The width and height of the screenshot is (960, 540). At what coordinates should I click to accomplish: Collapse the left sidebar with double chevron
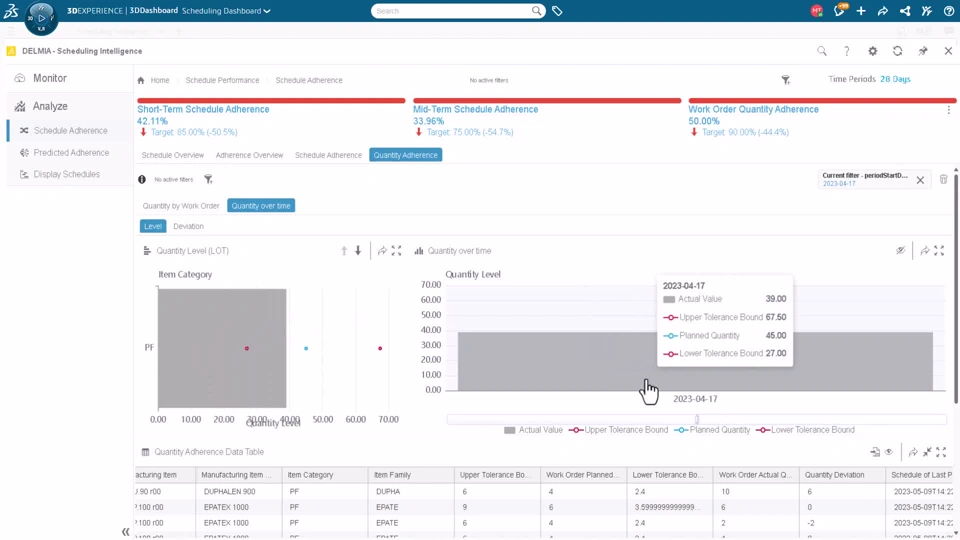click(x=126, y=531)
